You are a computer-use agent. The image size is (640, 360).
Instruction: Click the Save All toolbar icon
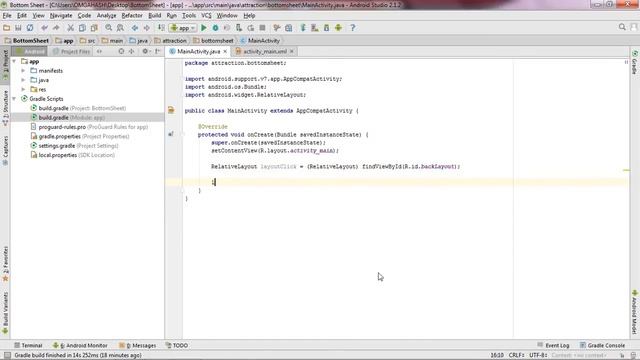click(x=18, y=28)
